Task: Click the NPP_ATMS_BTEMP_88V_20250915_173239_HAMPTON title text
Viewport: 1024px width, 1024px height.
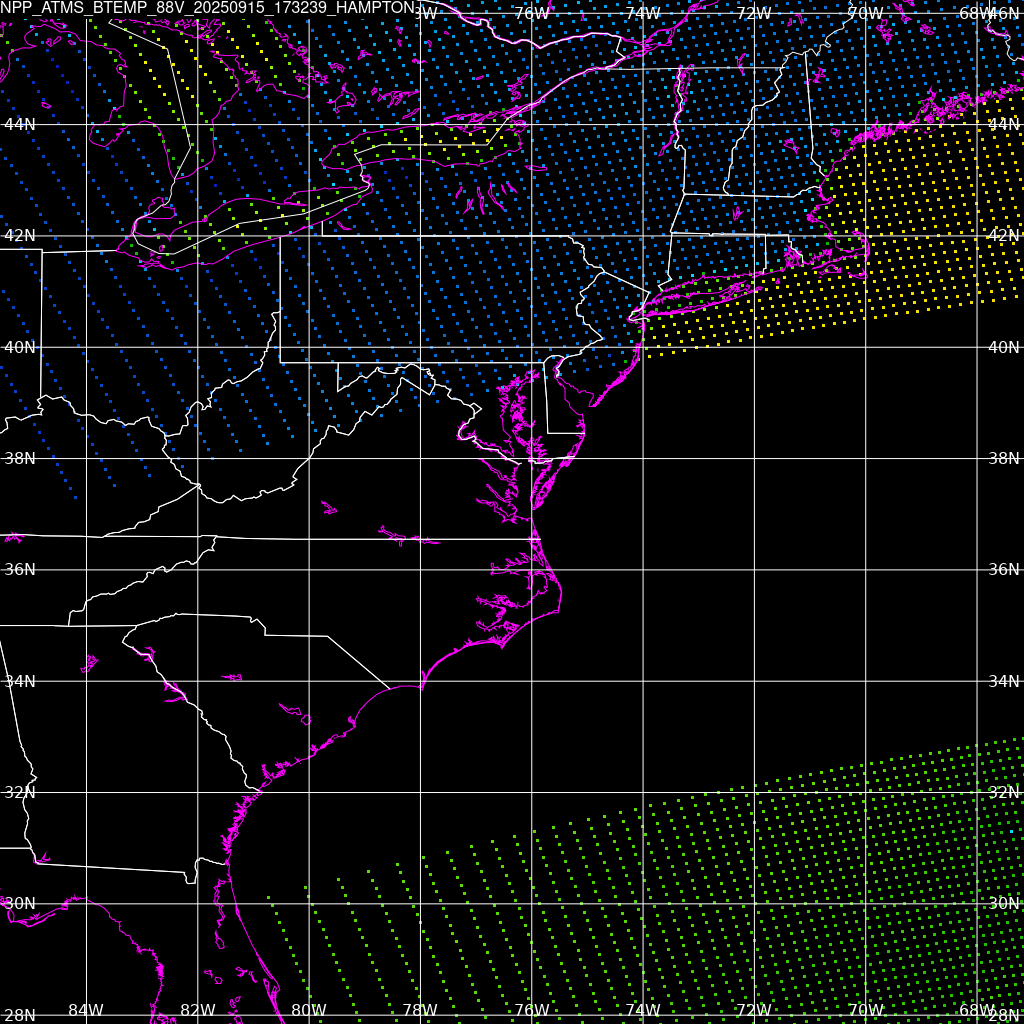Action: [208, 8]
